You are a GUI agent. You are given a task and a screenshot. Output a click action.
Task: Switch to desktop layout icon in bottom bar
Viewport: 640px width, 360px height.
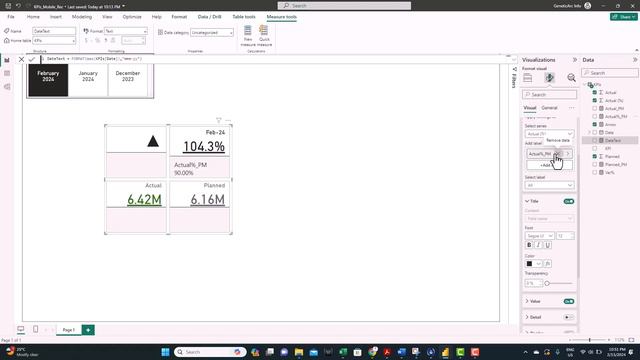[x=21, y=329]
